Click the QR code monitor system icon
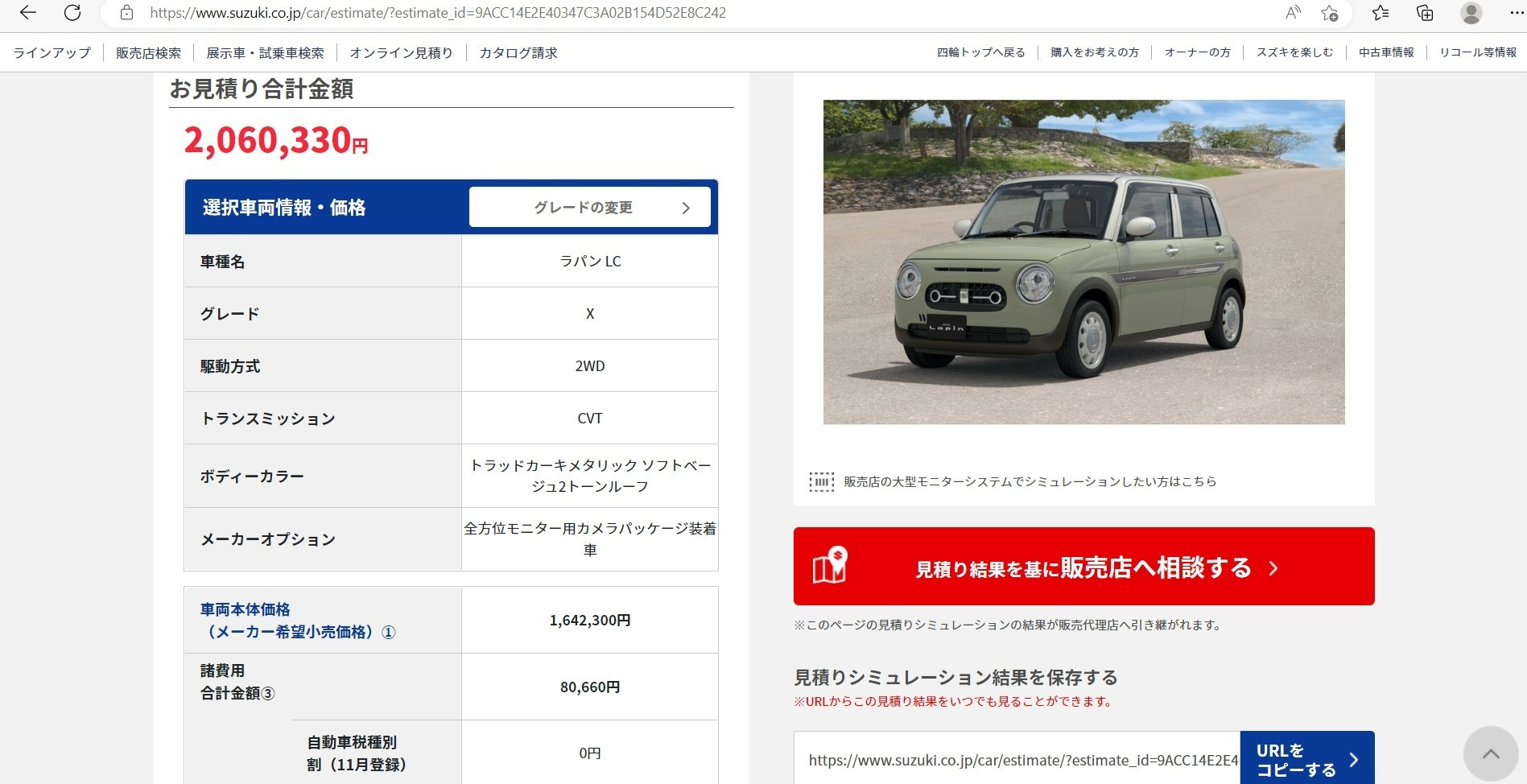 coord(821,482)
